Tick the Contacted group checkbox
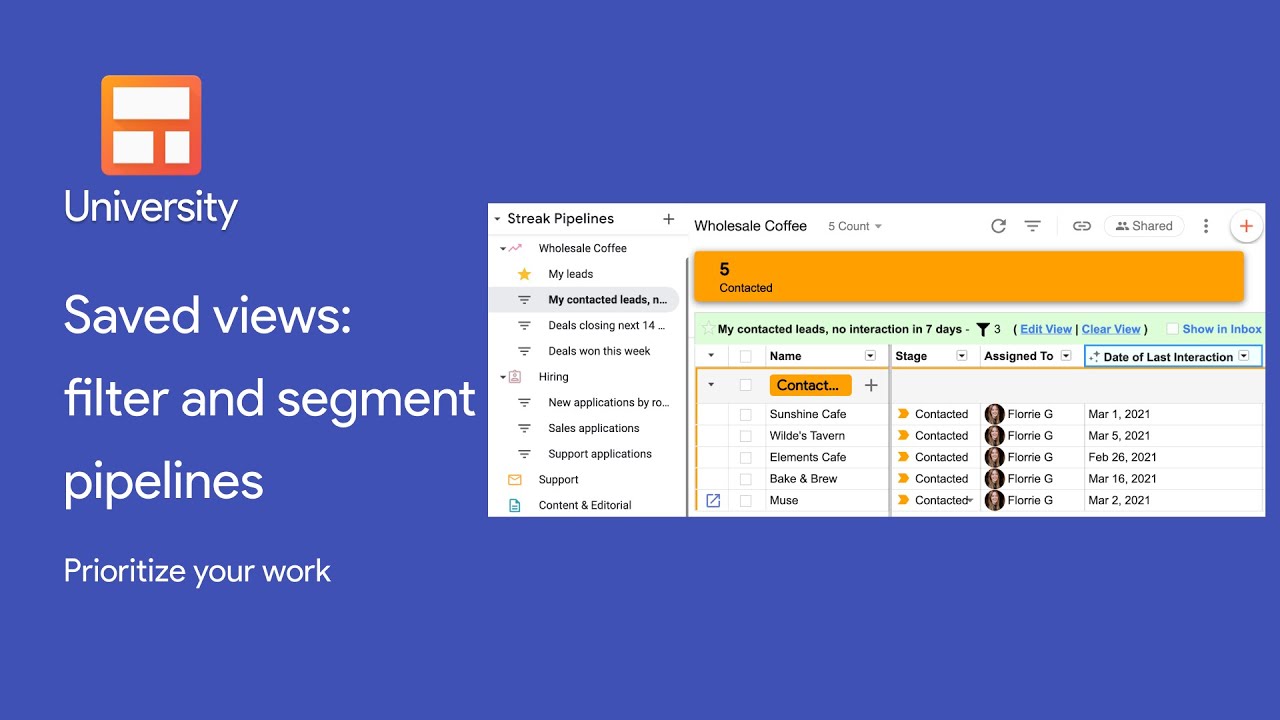 point(745,385)
